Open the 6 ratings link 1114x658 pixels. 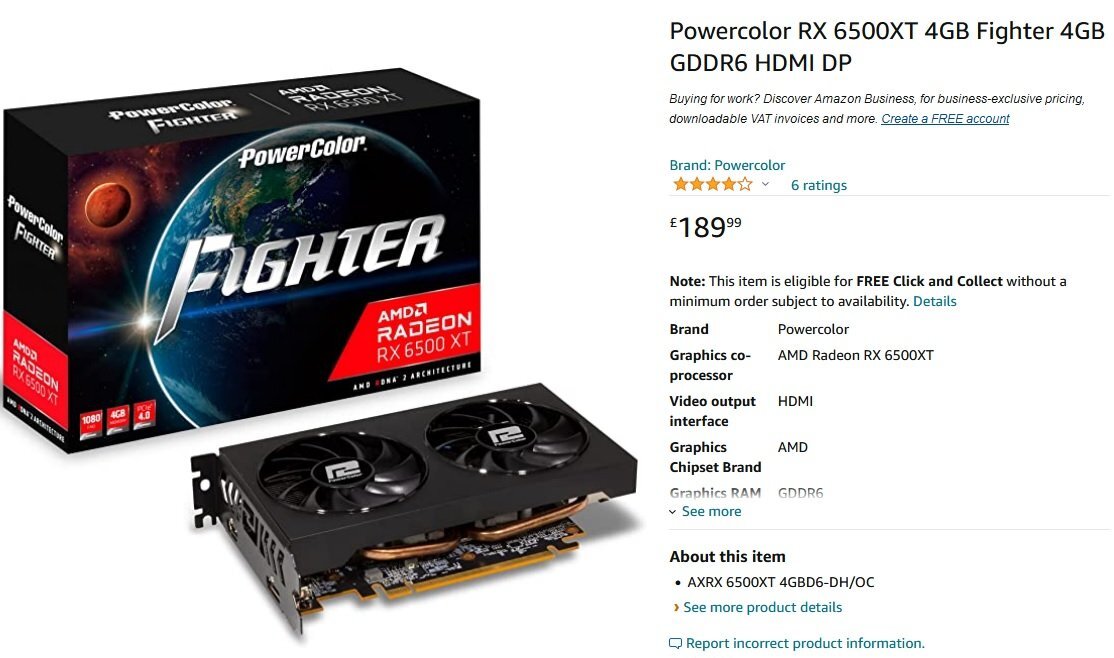(818, 185)
